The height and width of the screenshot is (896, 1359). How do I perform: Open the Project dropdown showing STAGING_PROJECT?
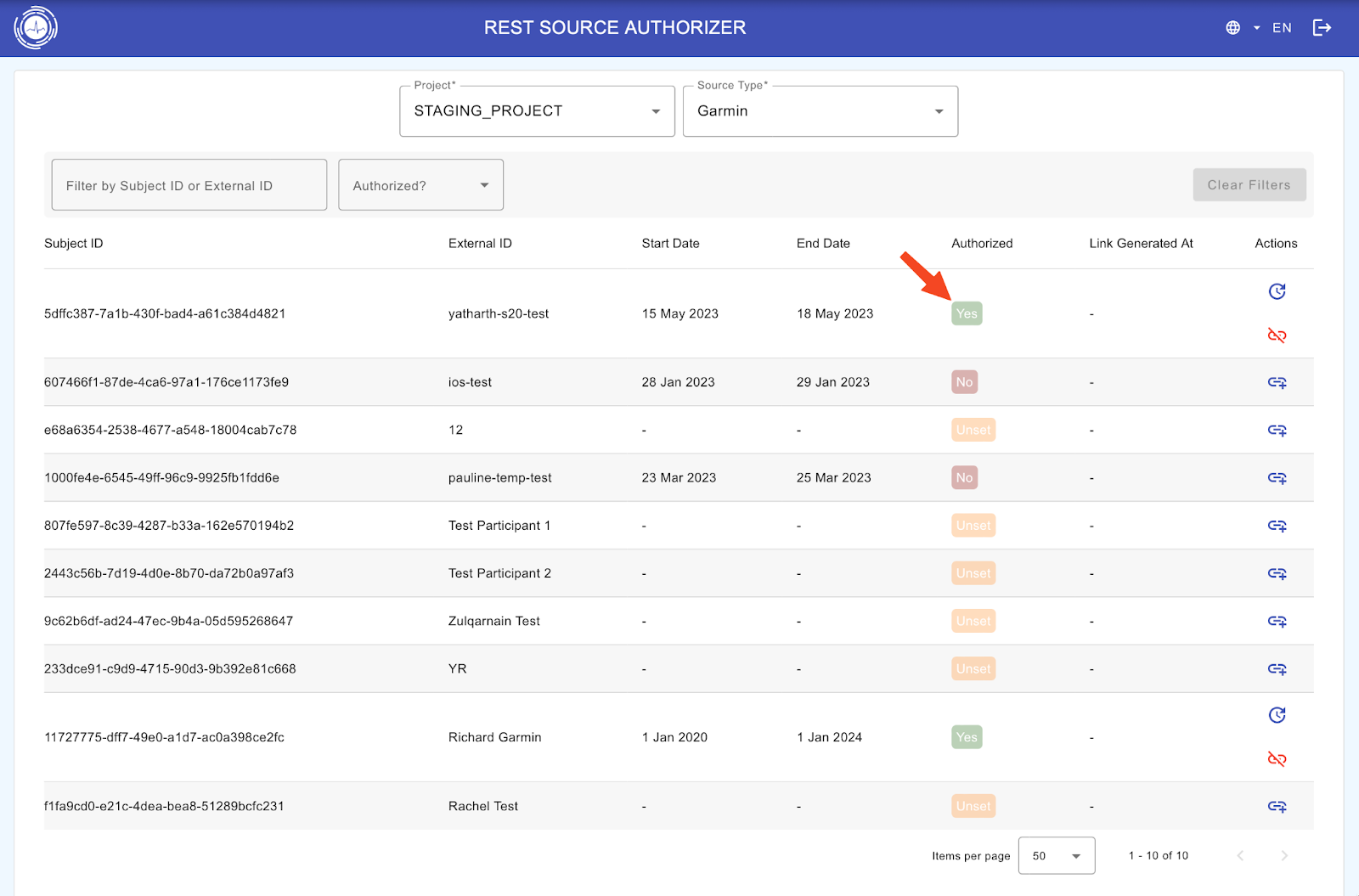click(x=537, y=111)
